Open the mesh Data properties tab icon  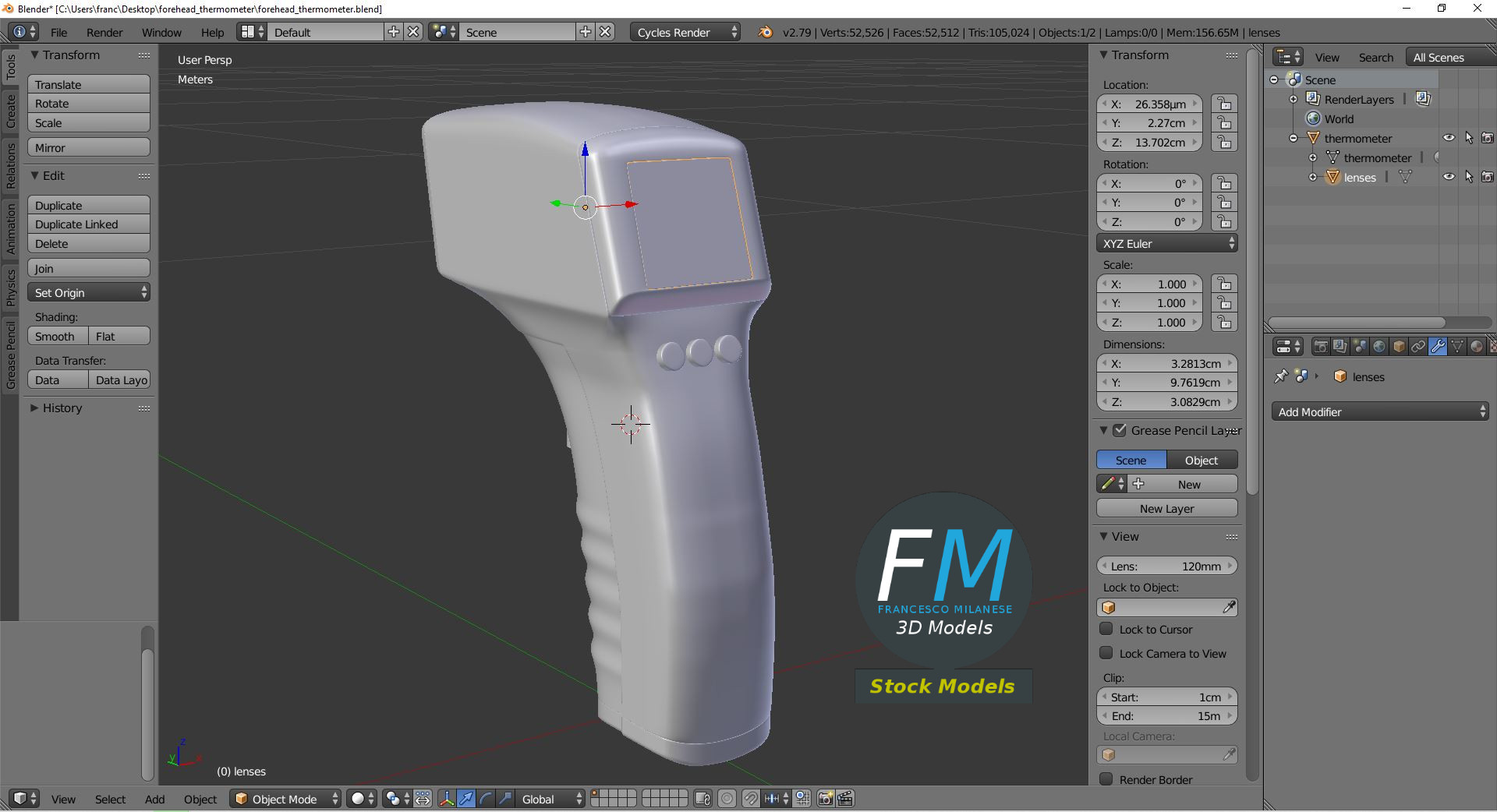click(1457, 347)
